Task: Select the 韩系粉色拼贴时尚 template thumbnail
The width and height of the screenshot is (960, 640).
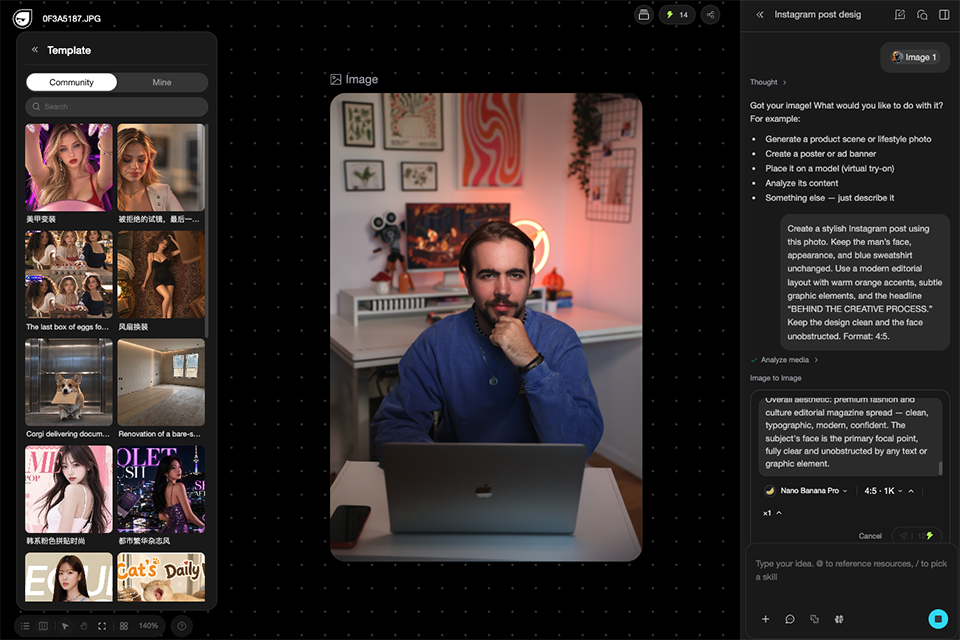Action: pos(69,489)
